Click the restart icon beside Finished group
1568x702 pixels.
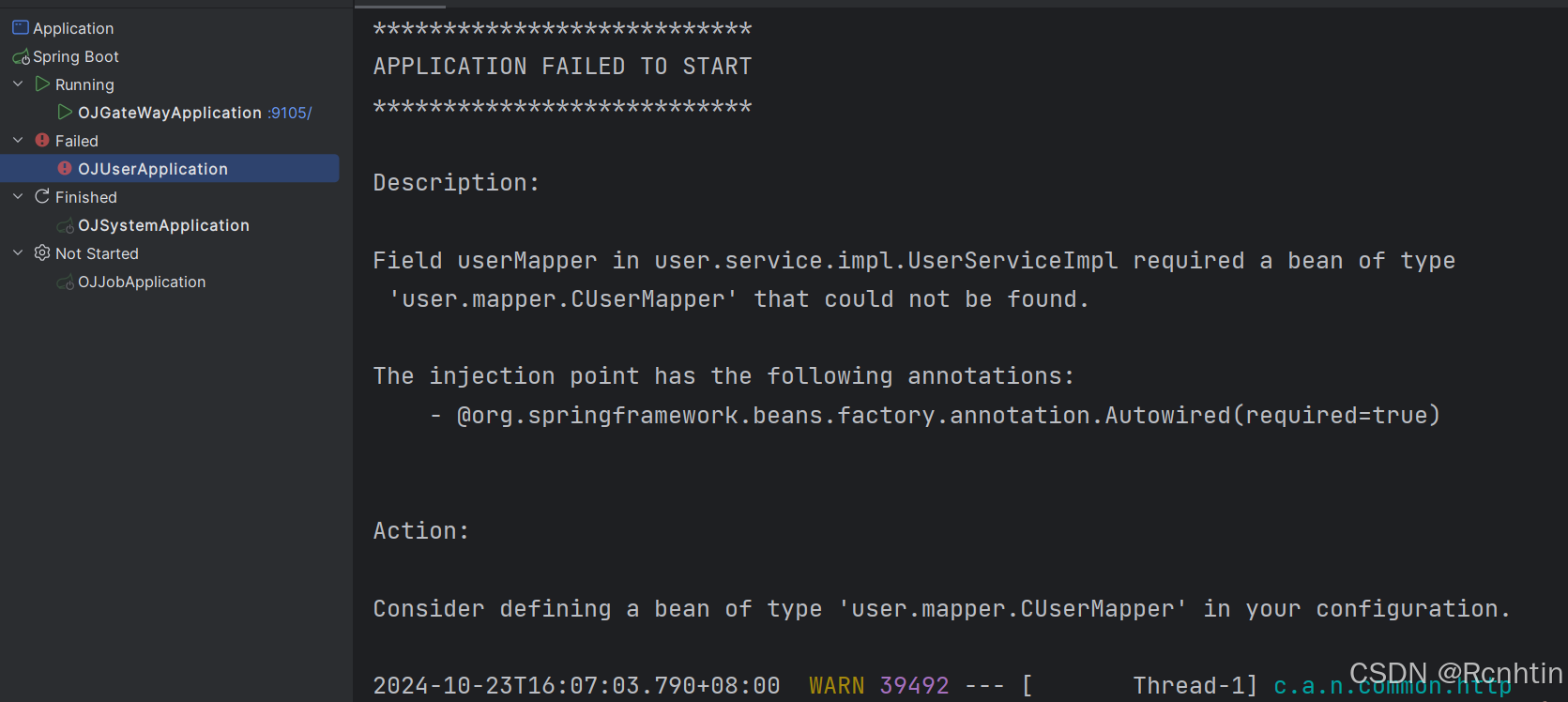(41, 197)
